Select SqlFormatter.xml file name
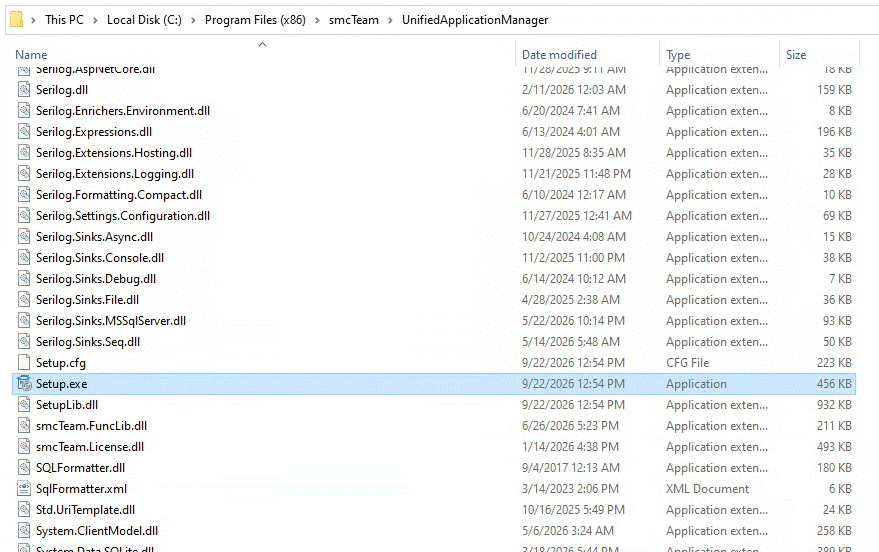The width and height of the screenshot is (879, 552). click(81, 489)
